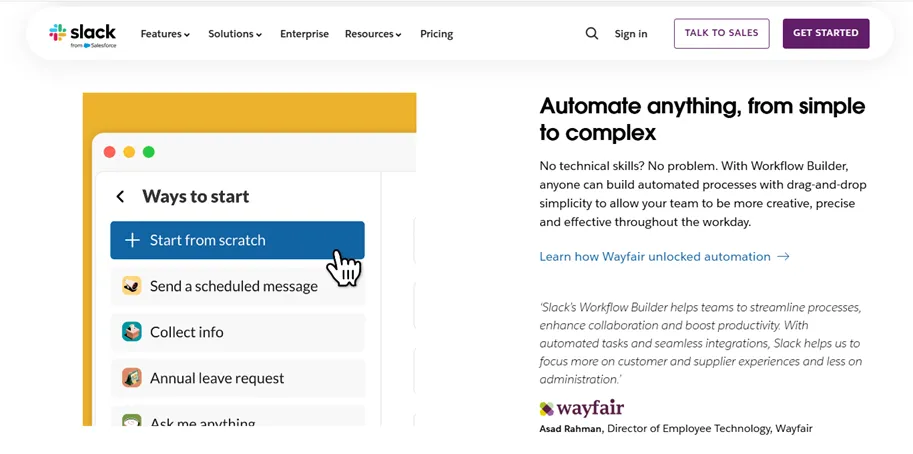Click the scheduled message icon

pyautogui.click(x=132, y=286)
